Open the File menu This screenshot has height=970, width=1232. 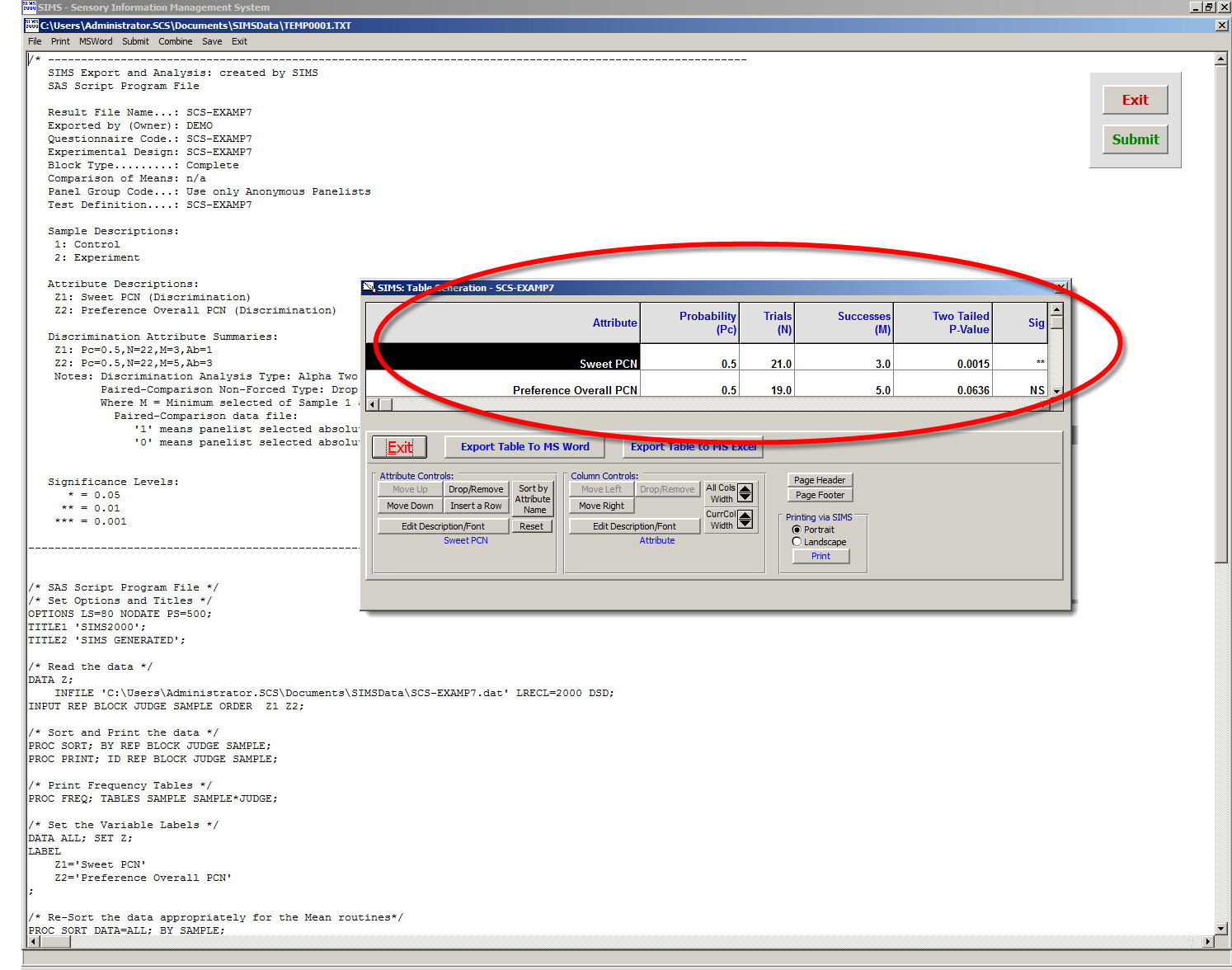pos(35,41)
